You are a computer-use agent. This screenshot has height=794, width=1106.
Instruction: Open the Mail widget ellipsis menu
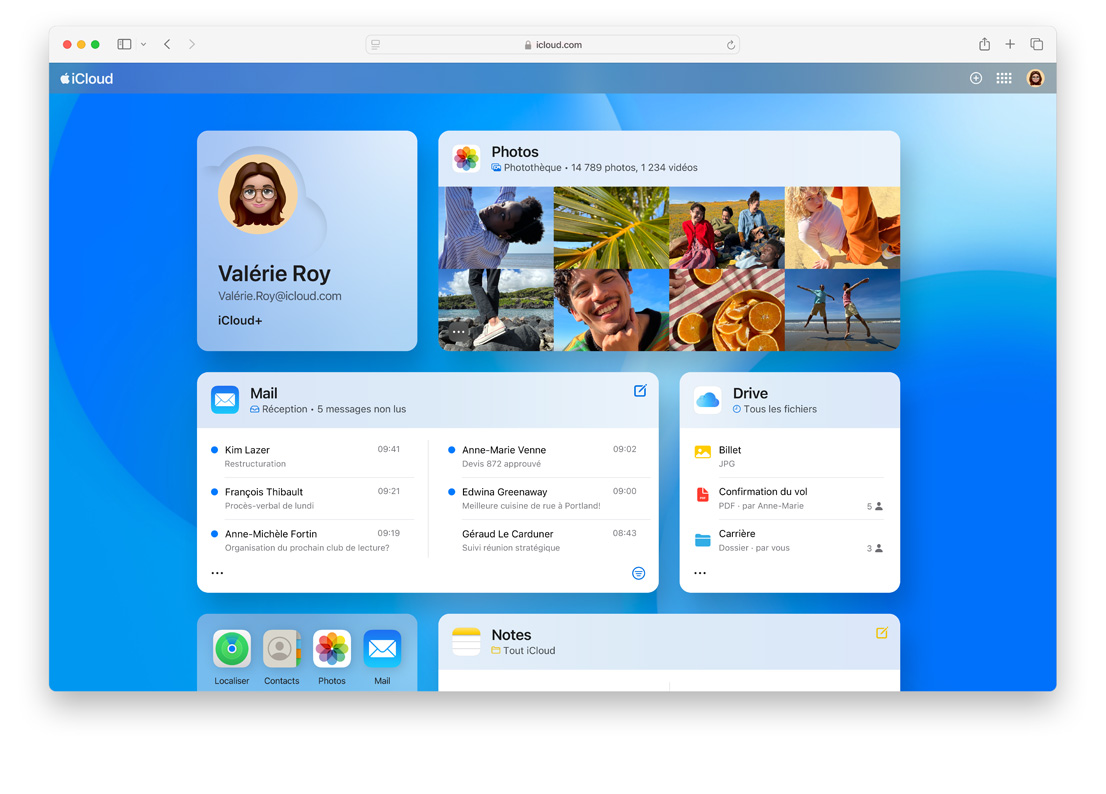(x=218, y=572)
